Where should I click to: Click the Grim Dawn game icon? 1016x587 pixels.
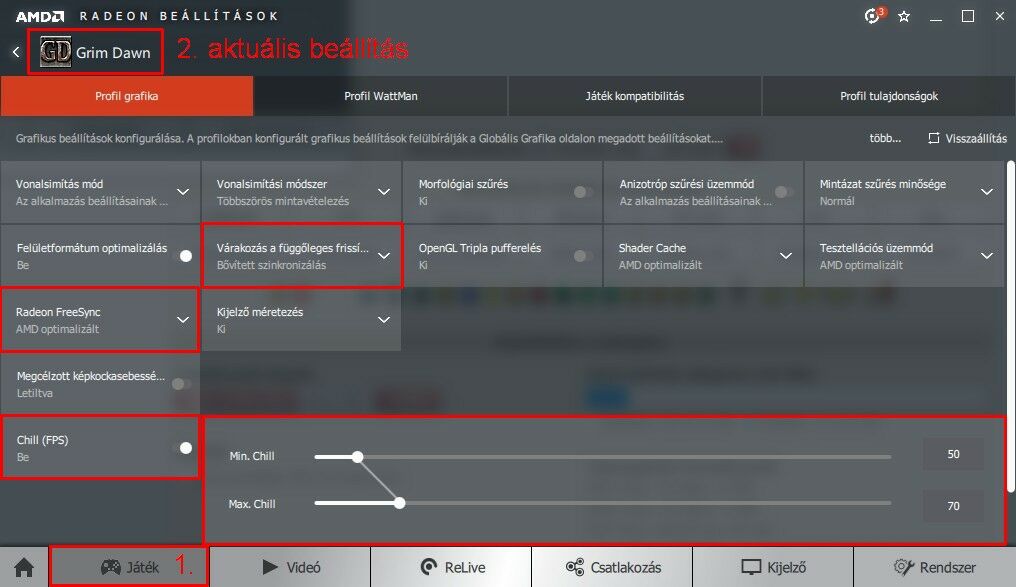click(x=56, y=52)
